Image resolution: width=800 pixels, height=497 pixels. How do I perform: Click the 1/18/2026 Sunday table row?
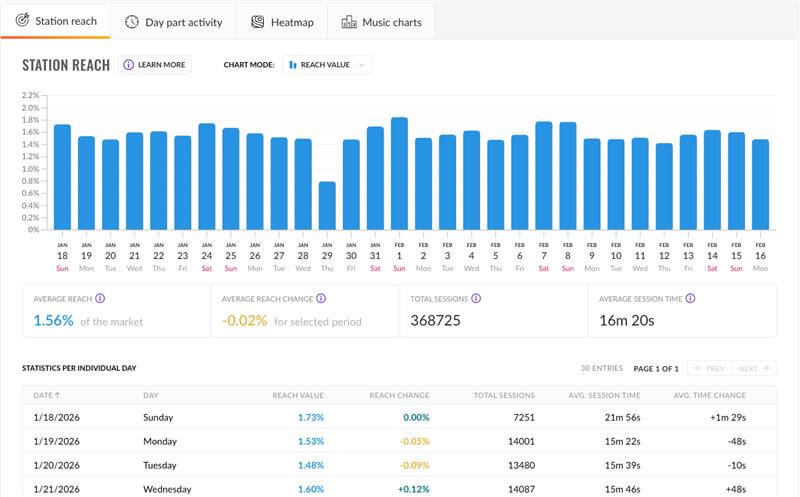coord(400,416)
